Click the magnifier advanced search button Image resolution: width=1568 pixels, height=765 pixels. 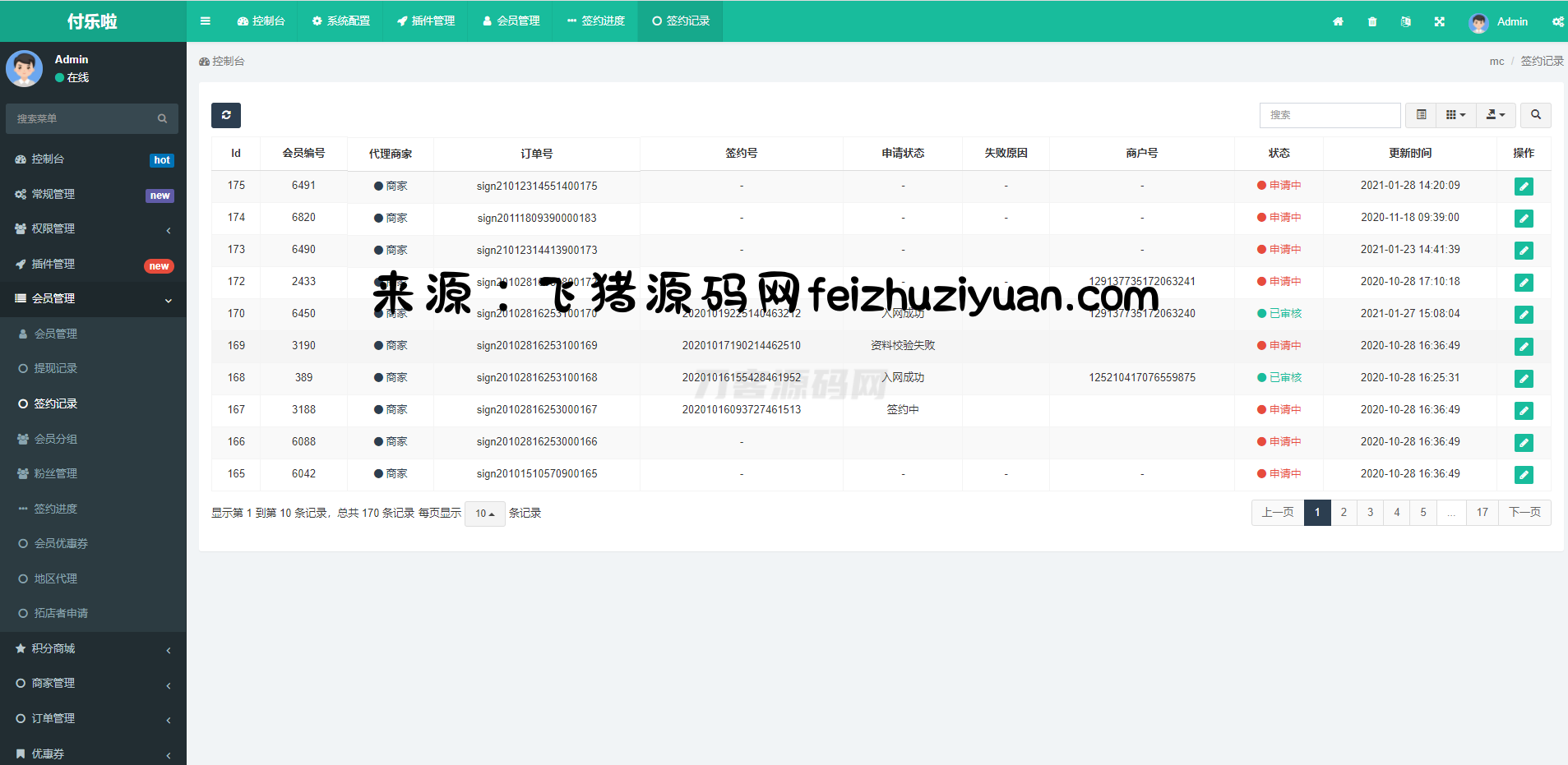[x=1535, y=115]
